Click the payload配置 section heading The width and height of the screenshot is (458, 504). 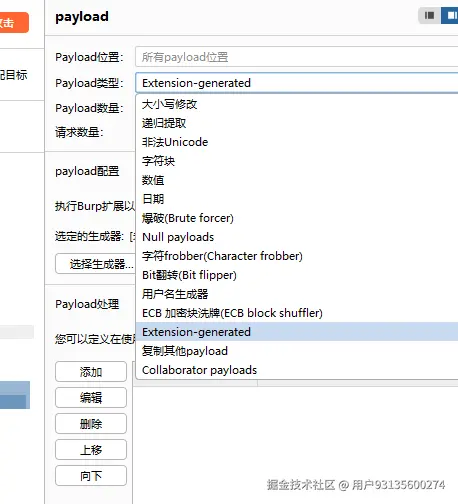(x=87, y=171)
